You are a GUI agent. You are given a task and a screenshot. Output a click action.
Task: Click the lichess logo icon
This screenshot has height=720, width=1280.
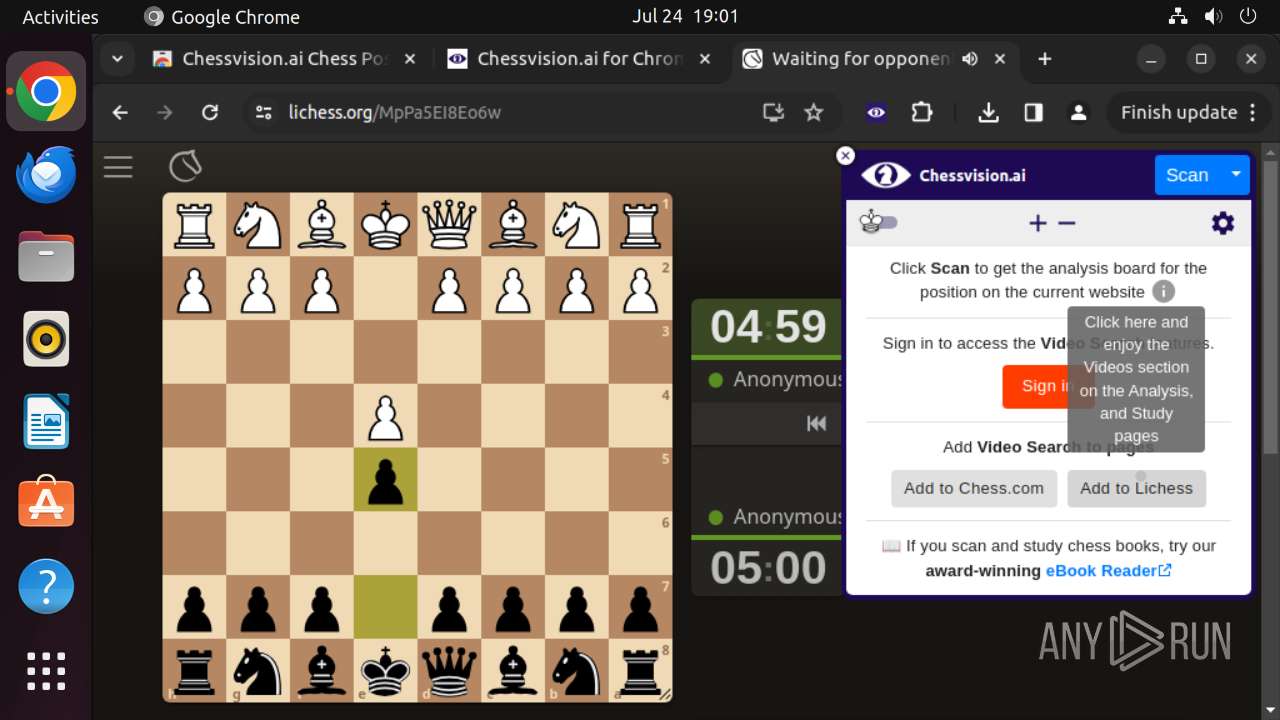pos(185,166)
